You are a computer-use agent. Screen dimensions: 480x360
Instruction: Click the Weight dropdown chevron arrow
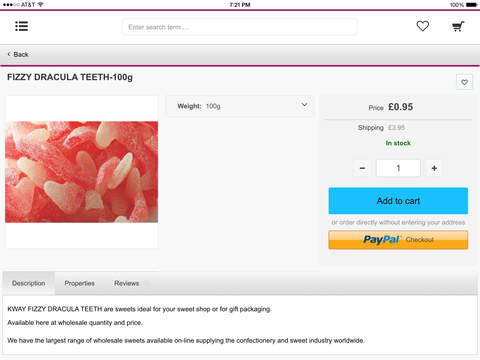(304, 105)
